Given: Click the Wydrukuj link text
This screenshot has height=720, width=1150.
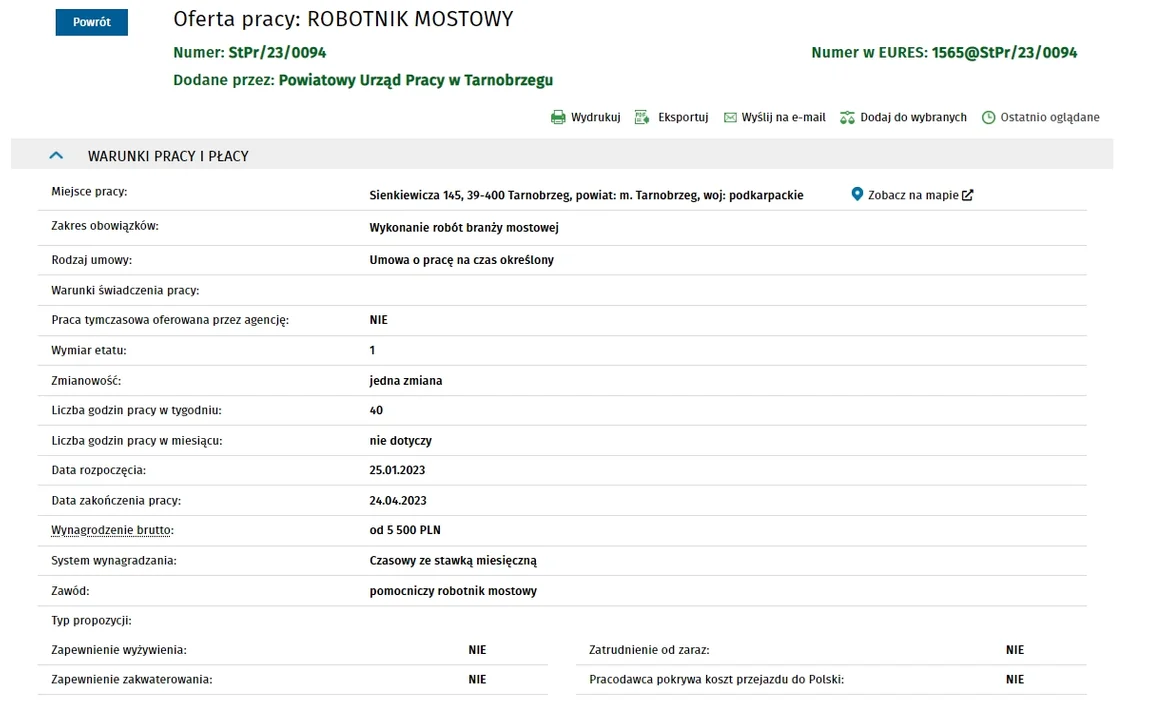Looking at the screenshot, I should [x=596, y=117].
